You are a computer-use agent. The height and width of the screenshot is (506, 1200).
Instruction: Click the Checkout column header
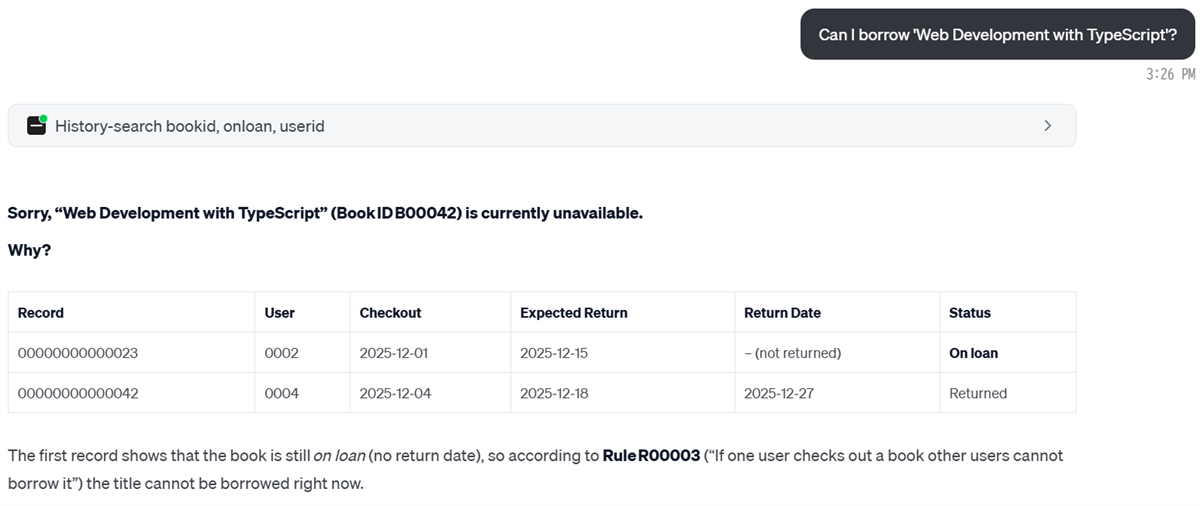[x=390, y=313]
